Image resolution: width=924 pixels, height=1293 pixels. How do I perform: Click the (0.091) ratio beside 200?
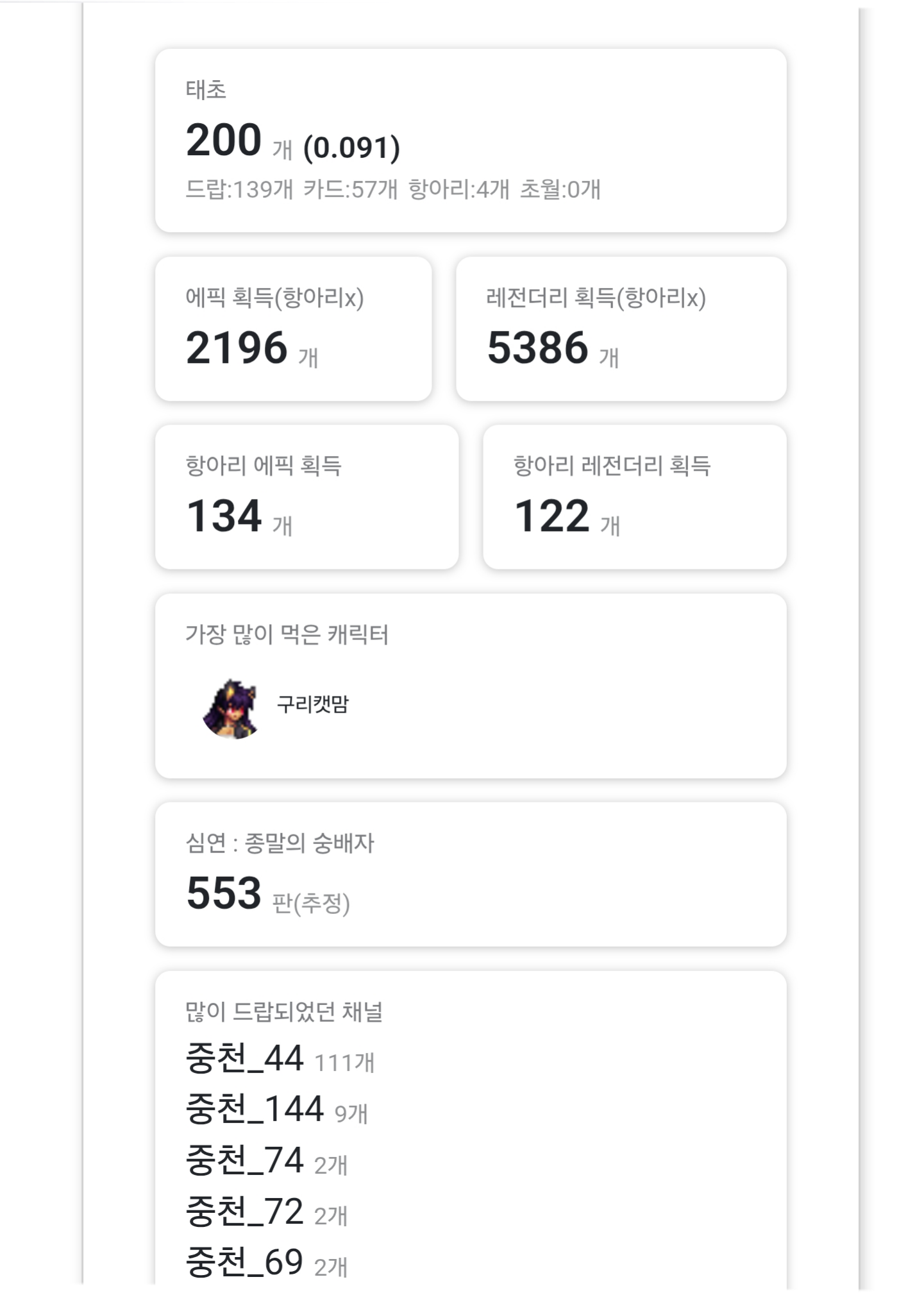(x=351, y=148)
